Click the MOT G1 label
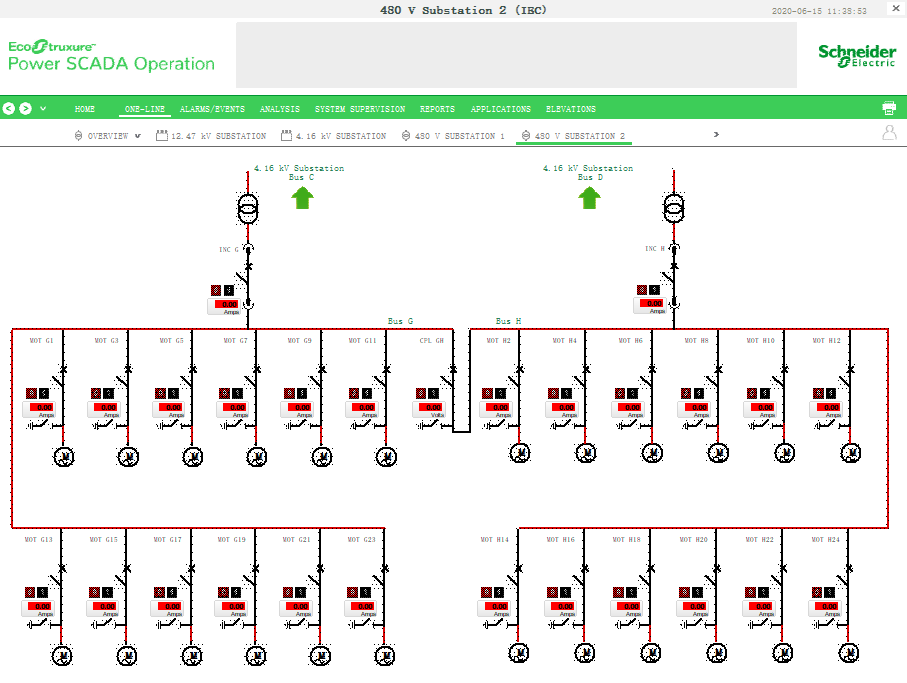The image size is (907, 683). tap(41, 341)
